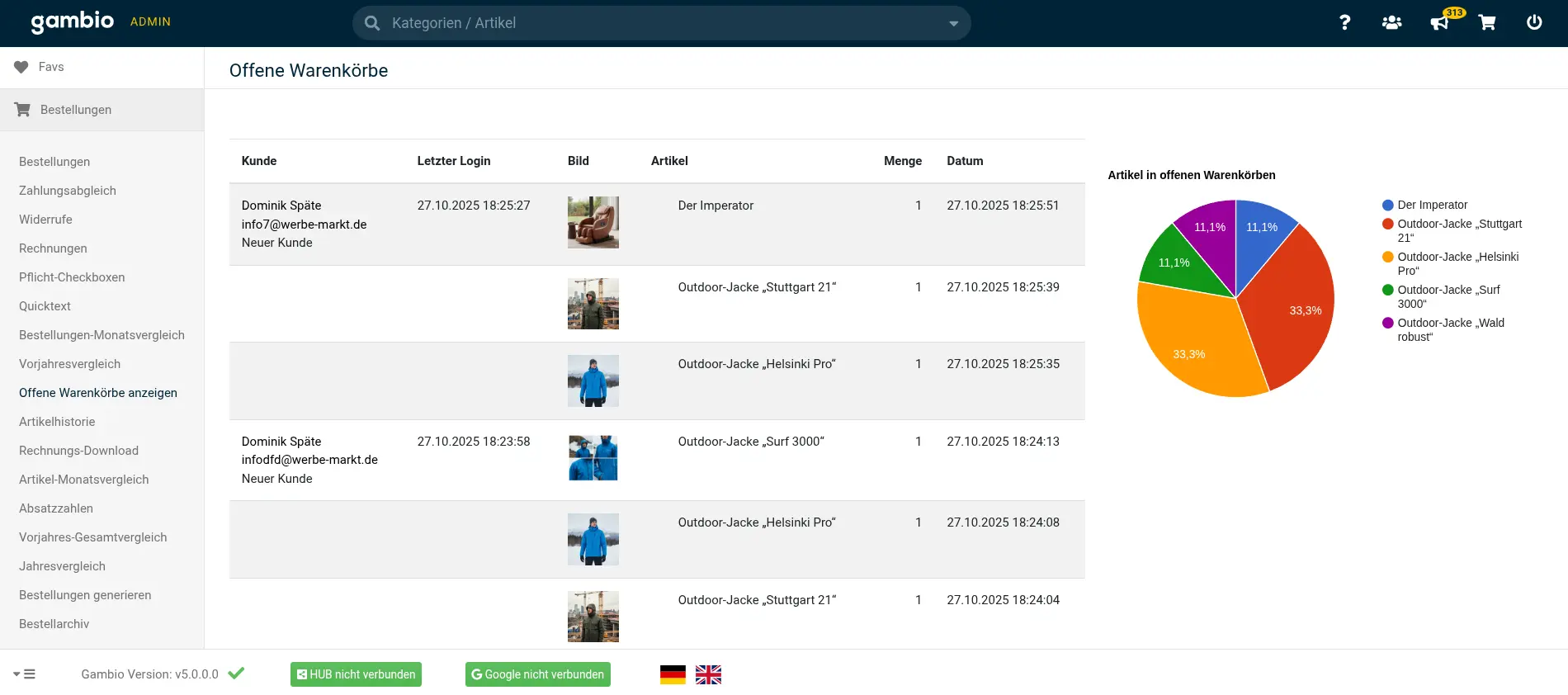Image resolution: width=1568 pixels, height=695 pixels.
Task: Switch language with the UK flag
Action: 708,674
